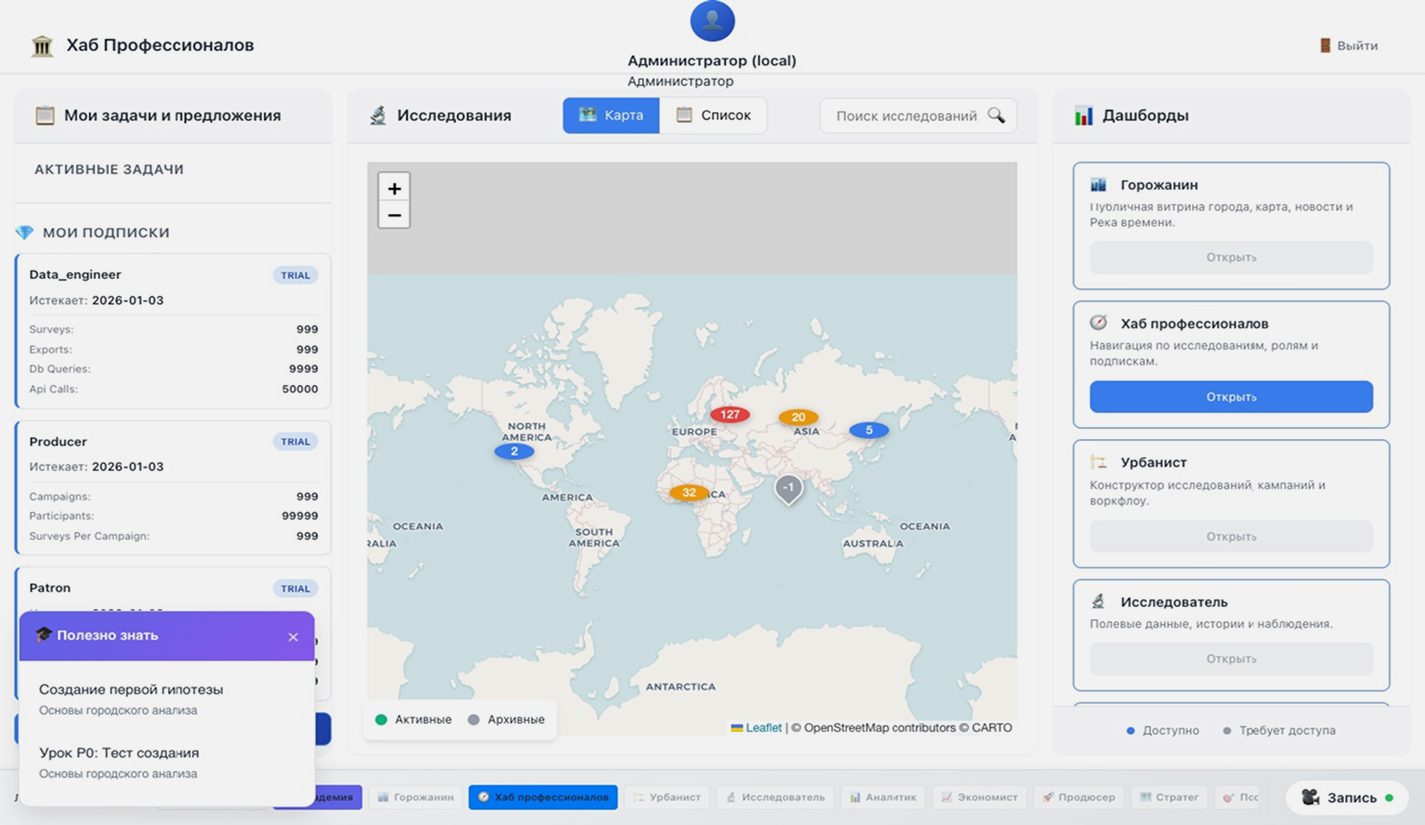Open the Хаб профессионалов dashboard with blue button
Image resolution: width=1425 pixels, height=825 pixels.
coord(1230,397)
